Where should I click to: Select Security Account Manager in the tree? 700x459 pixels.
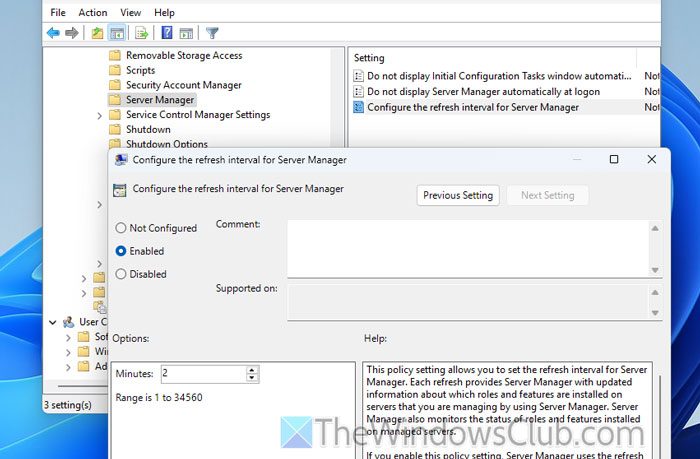(183, 85)
